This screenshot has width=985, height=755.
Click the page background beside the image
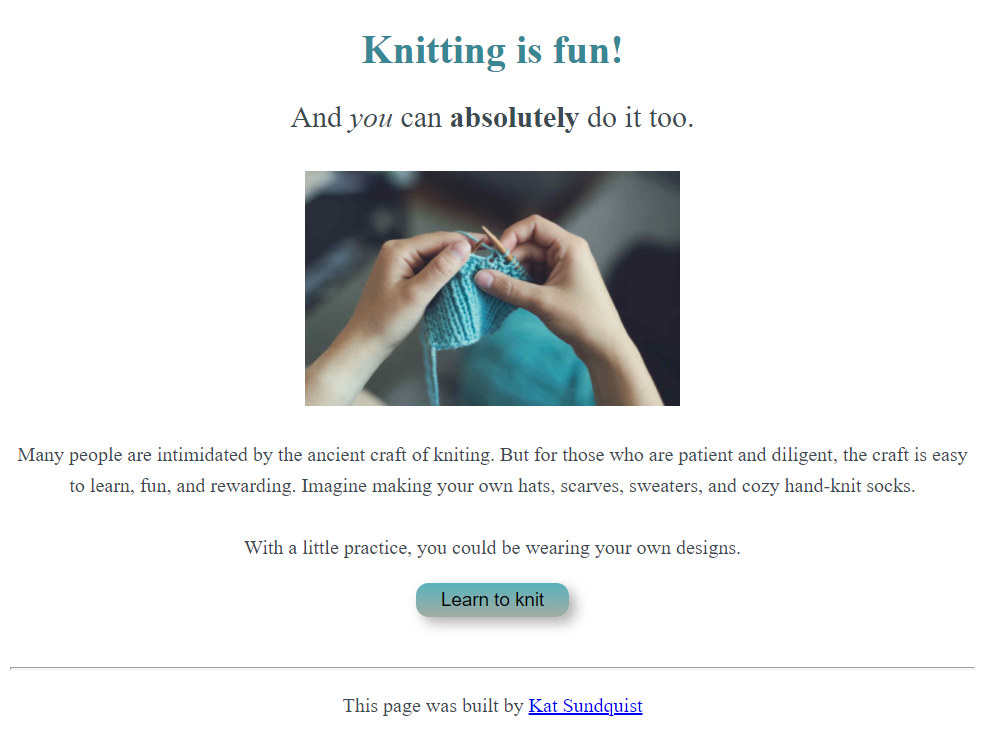pyautogui.click(x=150, y=288)
